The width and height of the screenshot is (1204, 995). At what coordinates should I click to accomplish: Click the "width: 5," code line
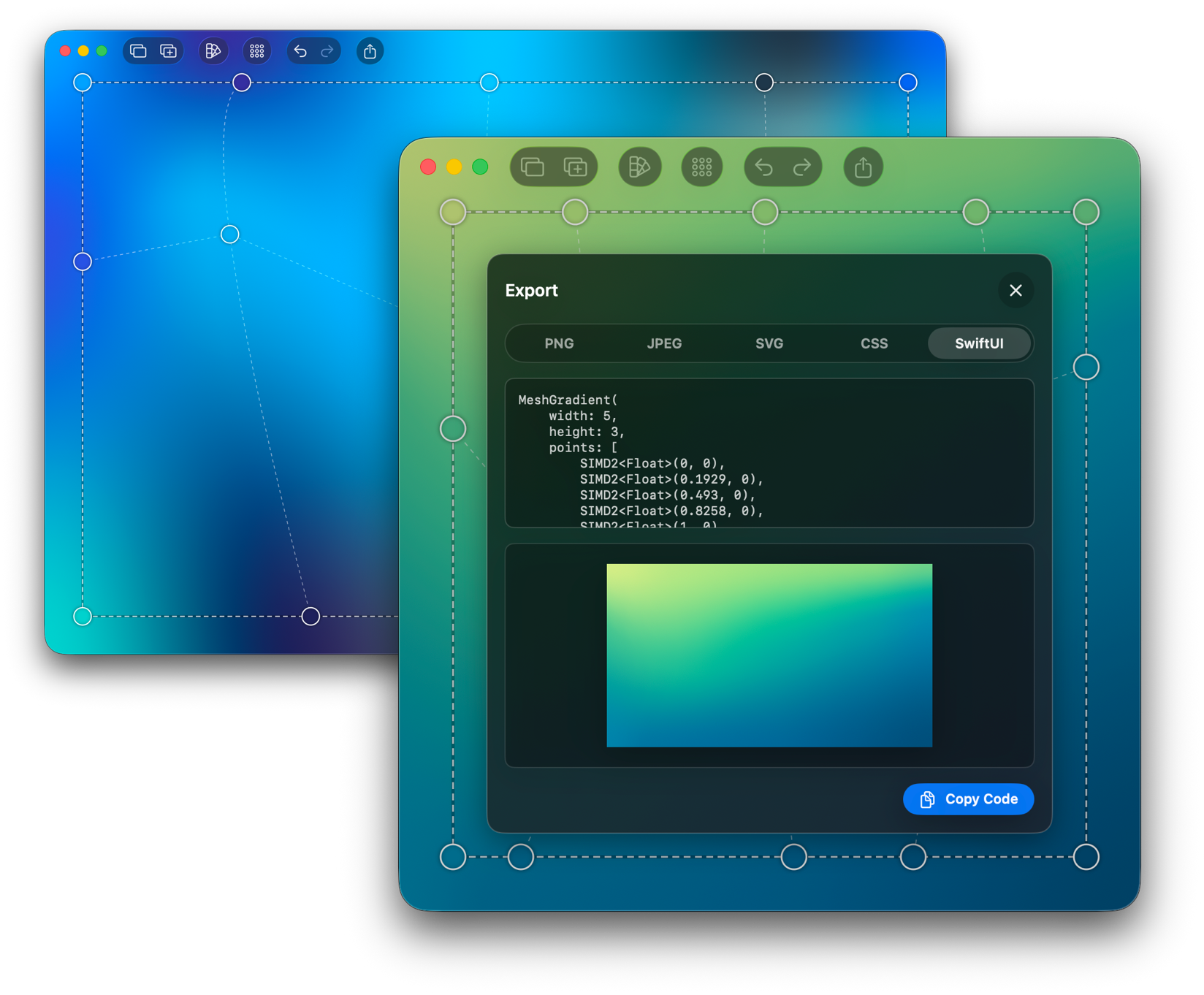coord(583,416)
